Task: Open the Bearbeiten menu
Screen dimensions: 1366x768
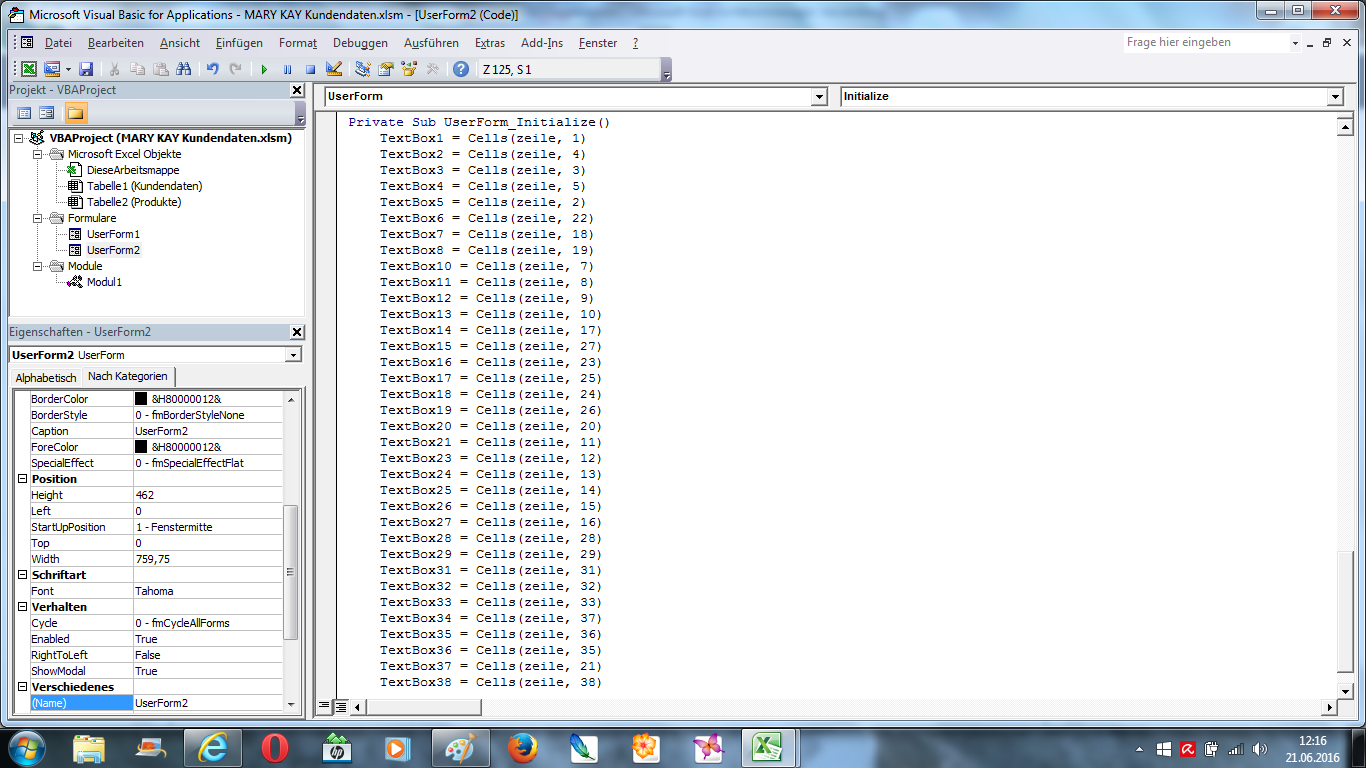Action: click(x=116, y=43)
